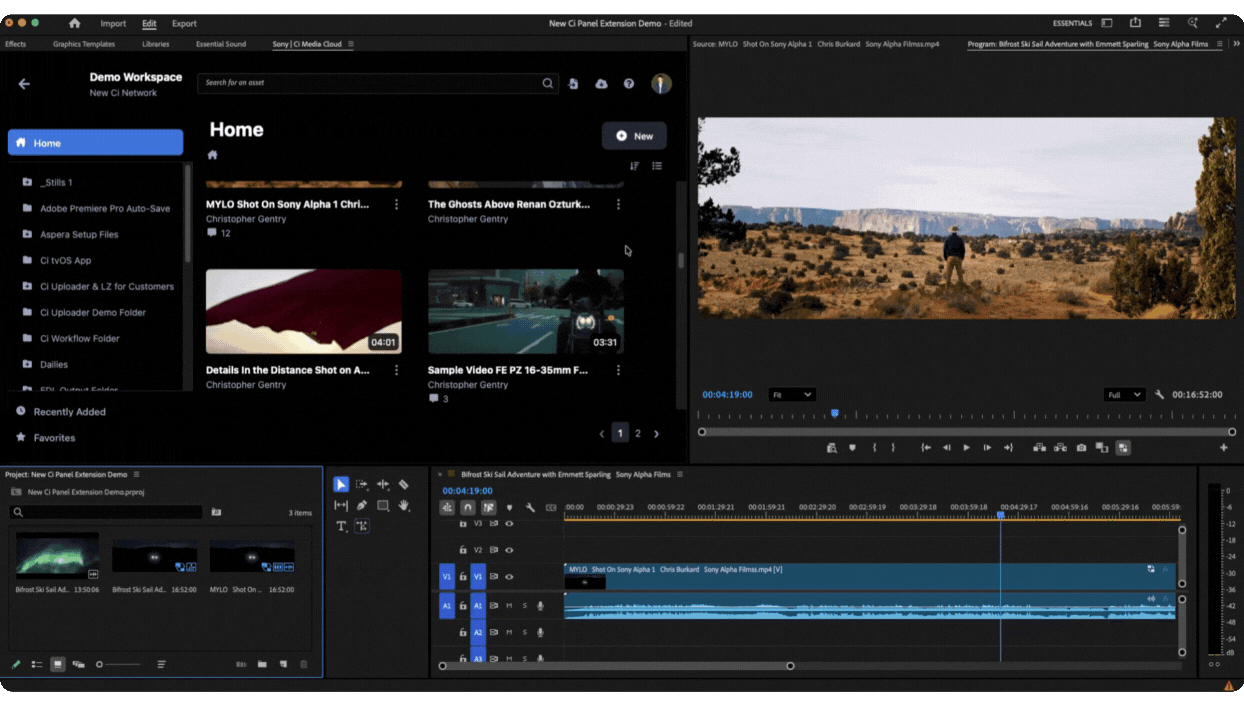Switch to Import workspace tab
Screen dimensions: 1244x706
click(x=113, y=23)
